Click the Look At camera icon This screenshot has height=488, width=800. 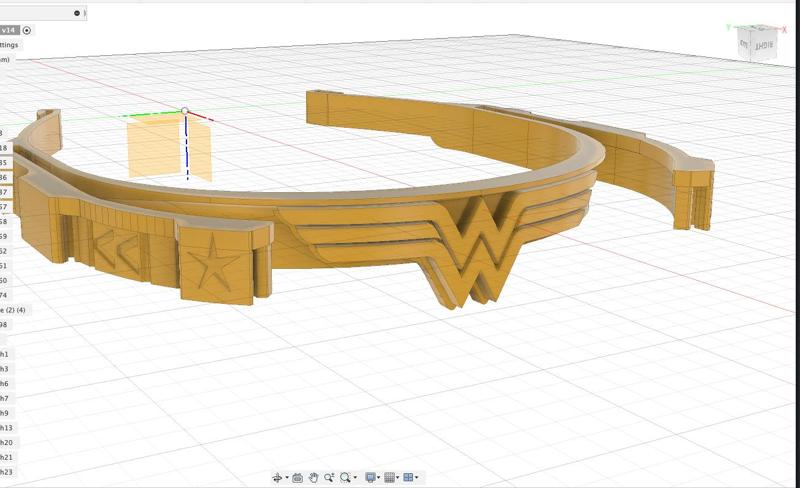point(297,478)
